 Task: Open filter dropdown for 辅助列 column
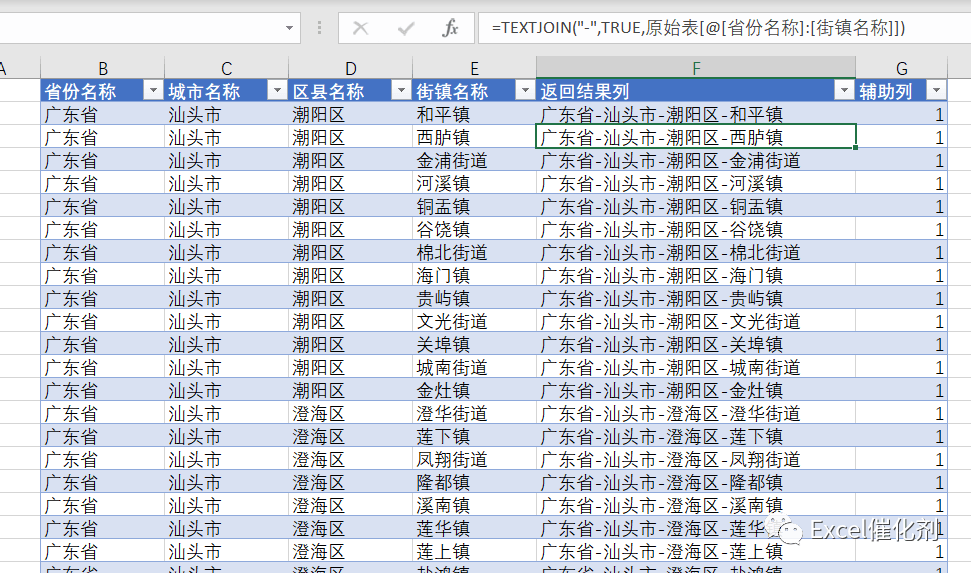(x=936, y=91)
